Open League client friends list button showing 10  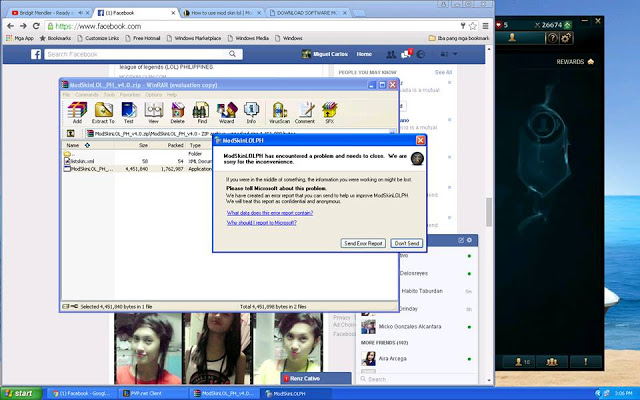click(523, 361)
